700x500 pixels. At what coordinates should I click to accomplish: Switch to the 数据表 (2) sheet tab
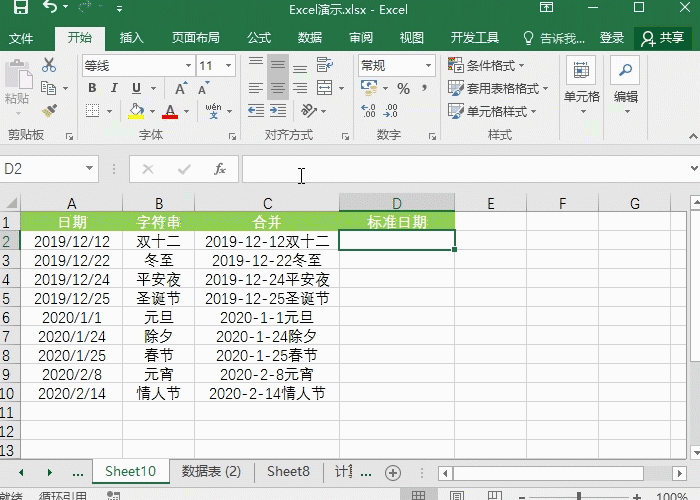[211, 472]
